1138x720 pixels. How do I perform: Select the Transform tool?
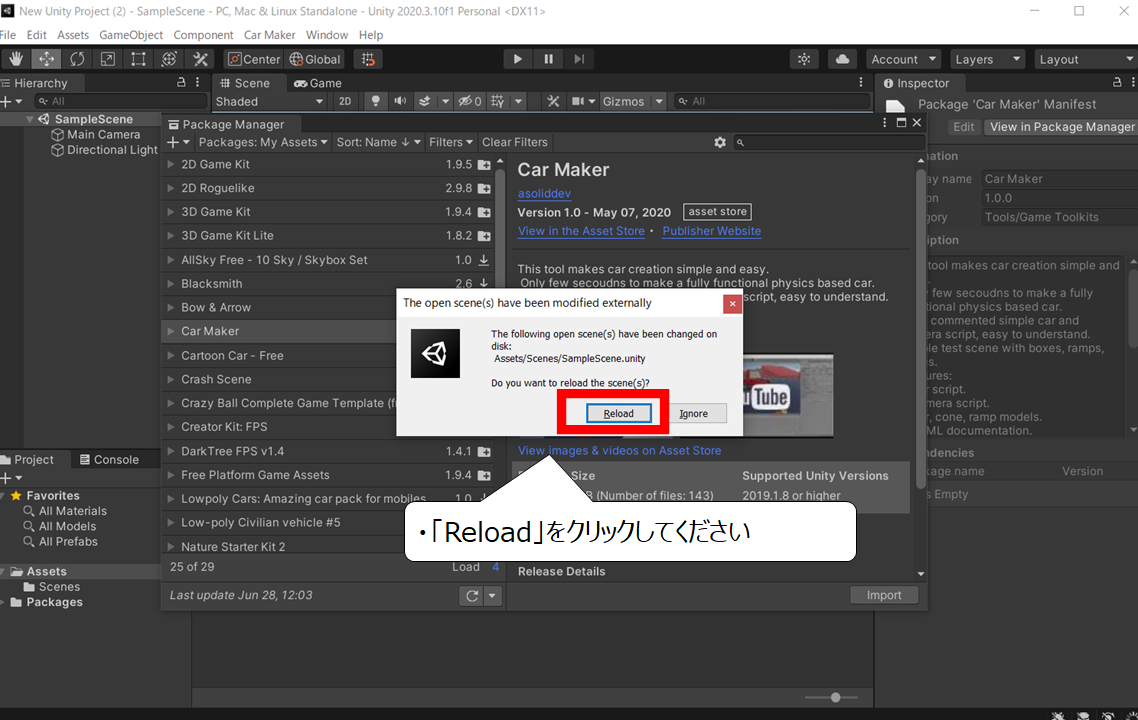[169, 60]
